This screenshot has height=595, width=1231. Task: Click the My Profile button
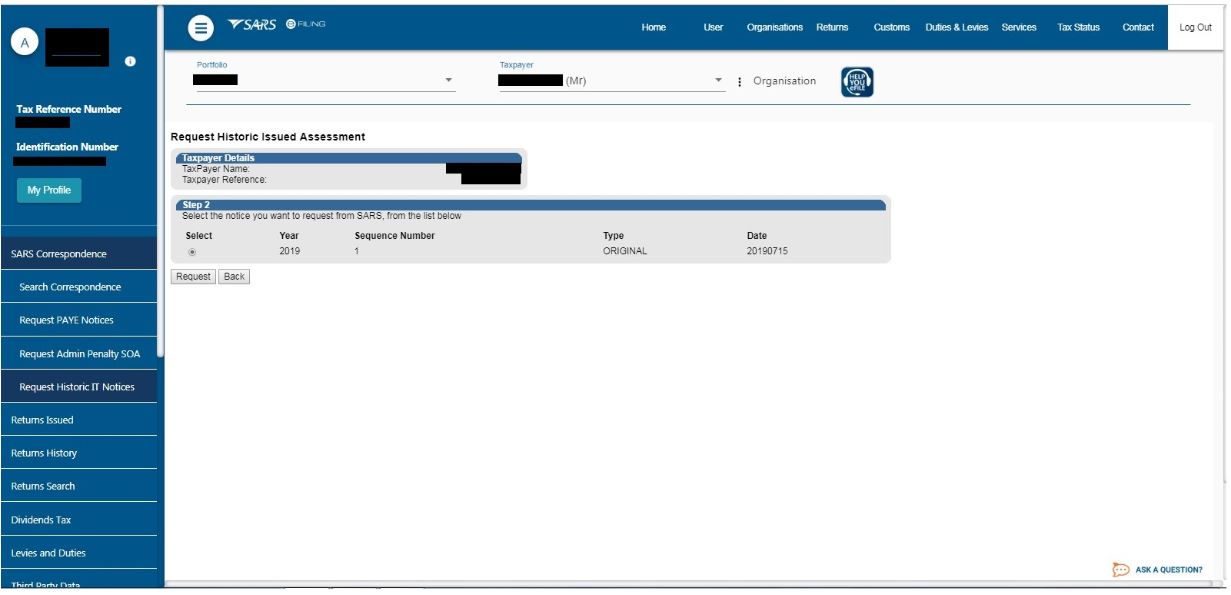tap(49, 190)
